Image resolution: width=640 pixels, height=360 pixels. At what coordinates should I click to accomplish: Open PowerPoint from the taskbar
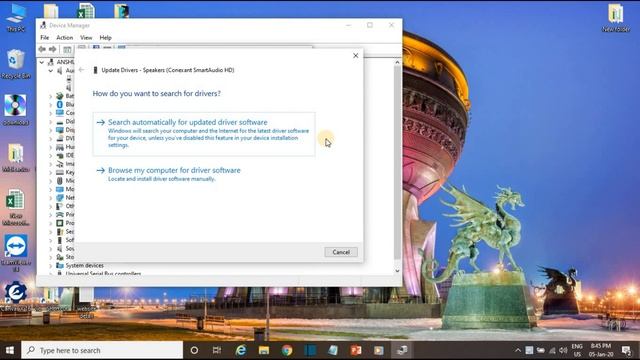[x=356, y=350]
